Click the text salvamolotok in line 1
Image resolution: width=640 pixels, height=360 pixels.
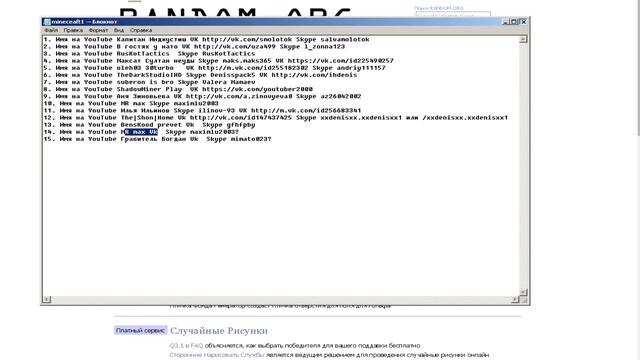pos(345,40)
